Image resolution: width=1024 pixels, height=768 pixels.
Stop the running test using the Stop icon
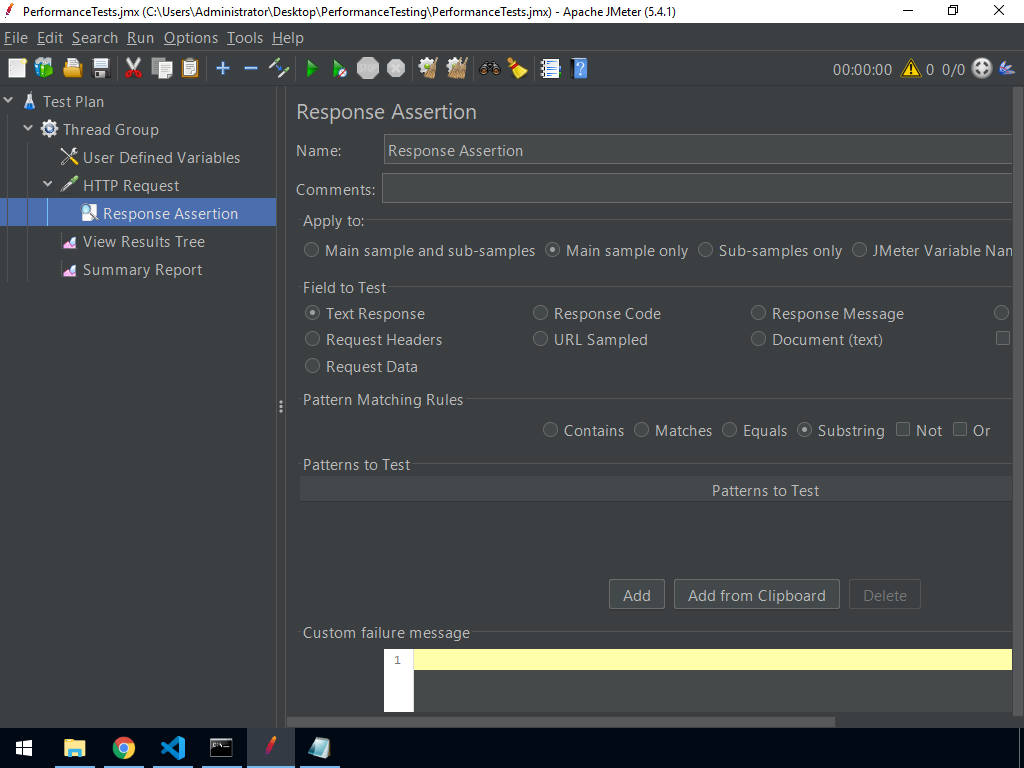(367, 68)
